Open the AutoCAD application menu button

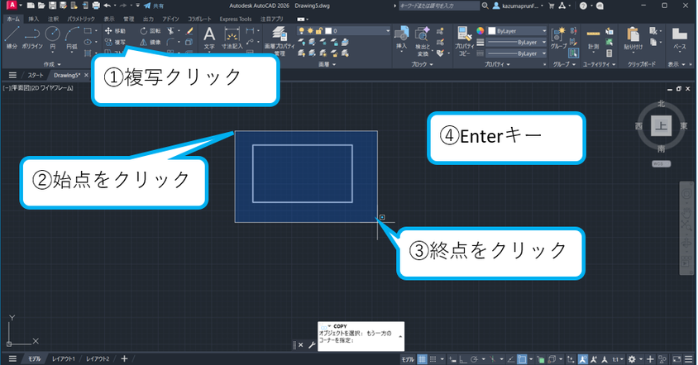[x=12, y=6]
